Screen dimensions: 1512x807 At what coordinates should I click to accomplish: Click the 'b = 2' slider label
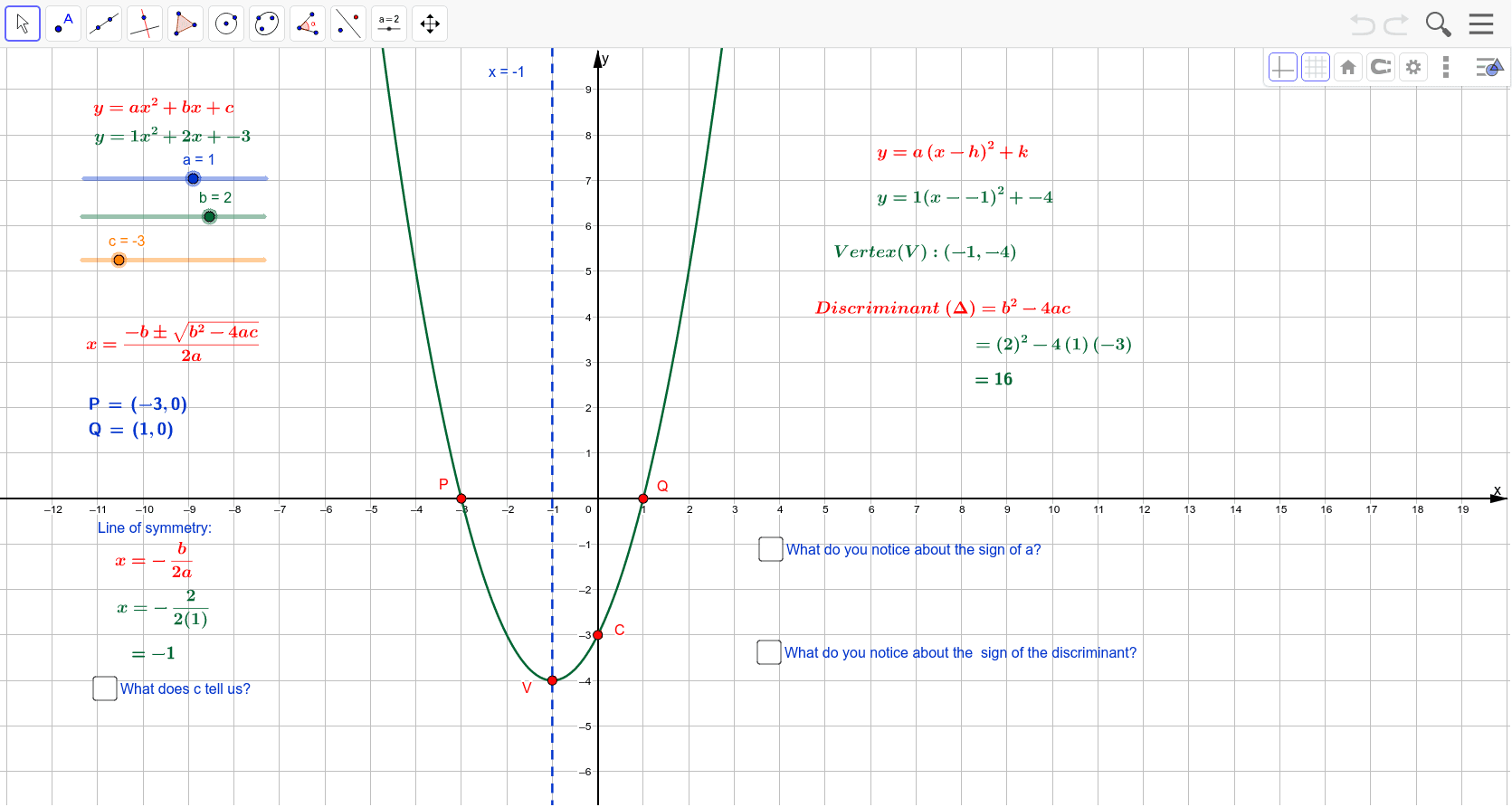pos(215,198)
